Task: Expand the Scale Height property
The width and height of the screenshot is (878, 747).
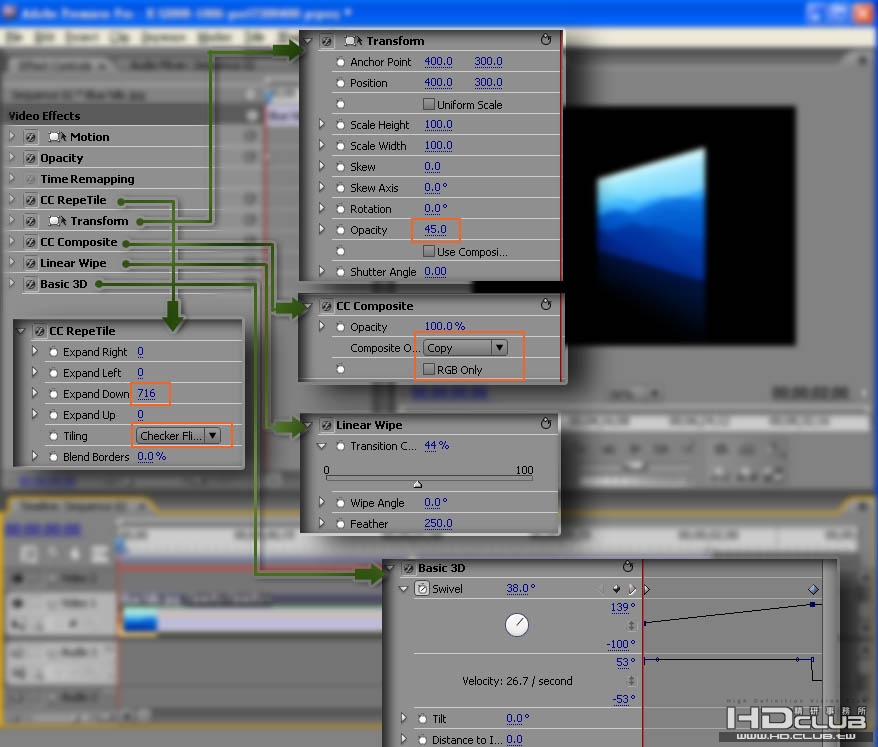Action: tap(322, 125)
